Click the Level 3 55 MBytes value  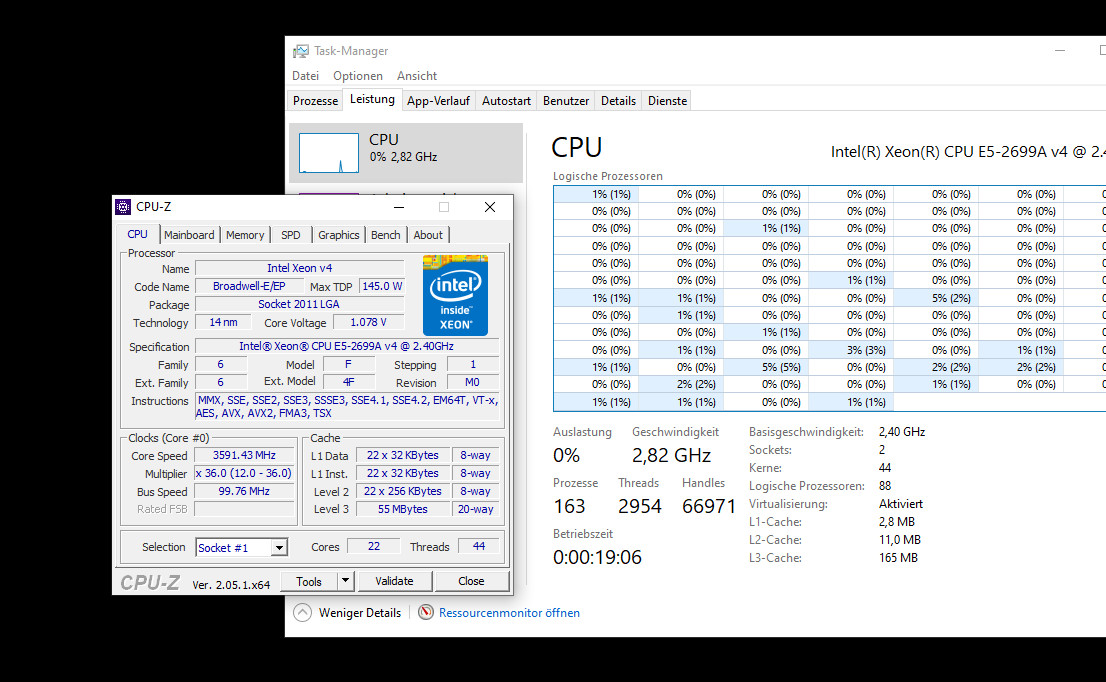point(403,509)
